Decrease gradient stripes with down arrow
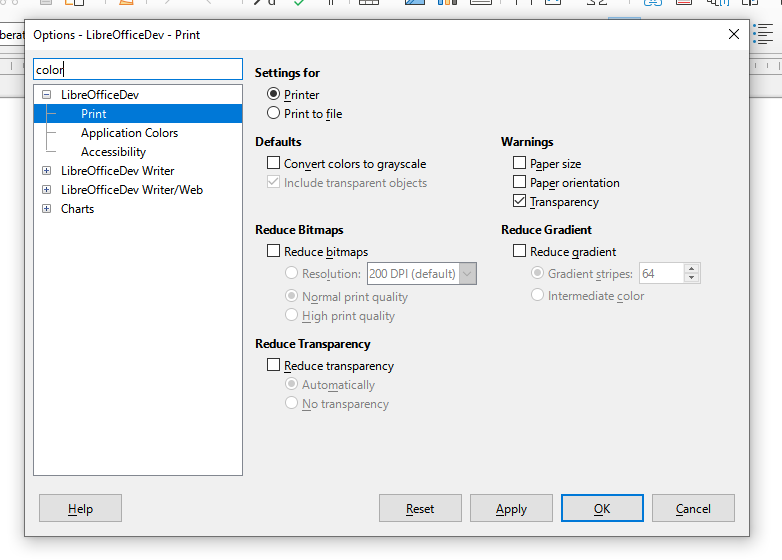The width and height of the screenshot is (782, 560). click(x=692, y=278)
